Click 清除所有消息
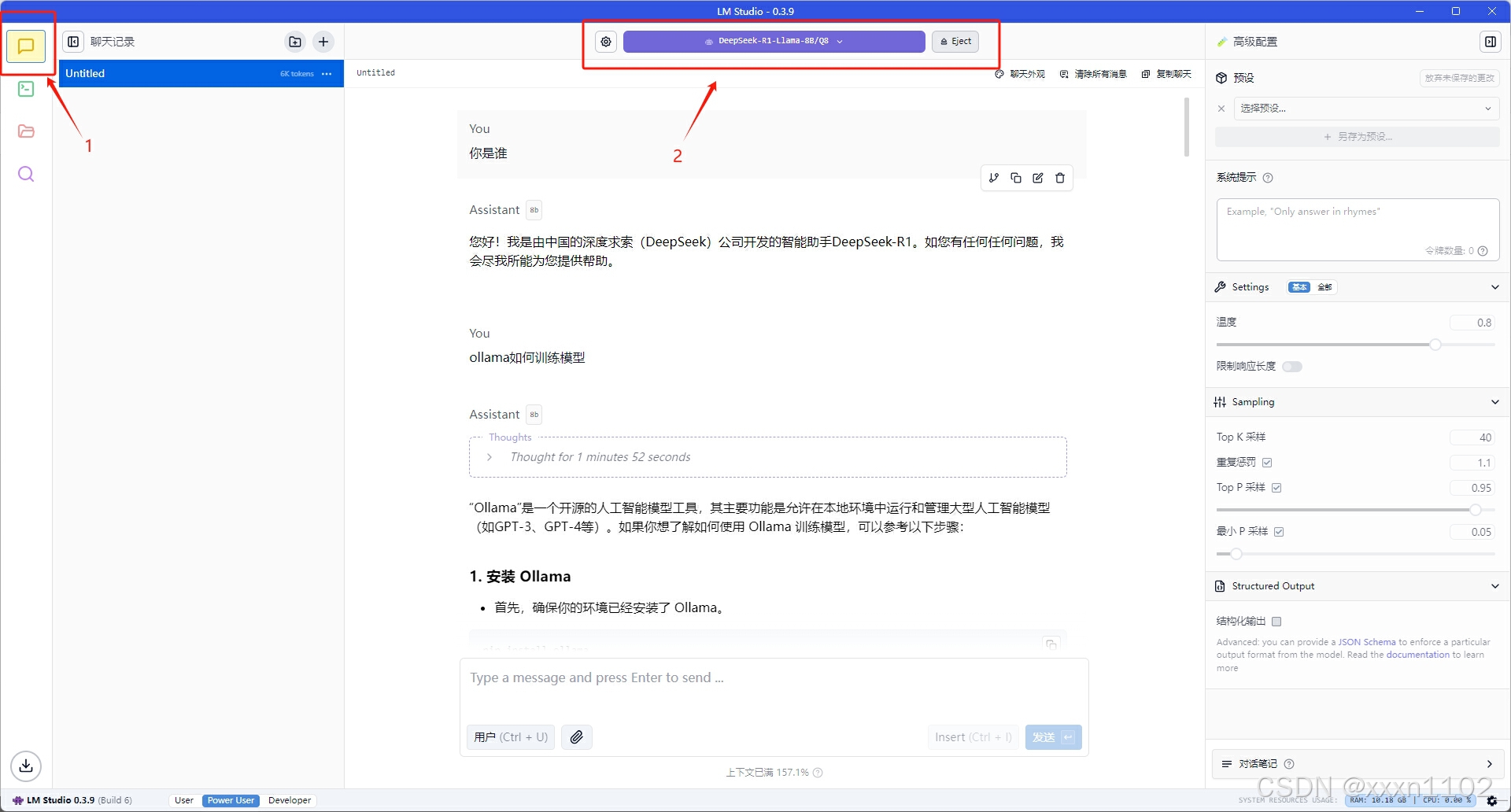 pyautogui.click(x=1093, y=74)
